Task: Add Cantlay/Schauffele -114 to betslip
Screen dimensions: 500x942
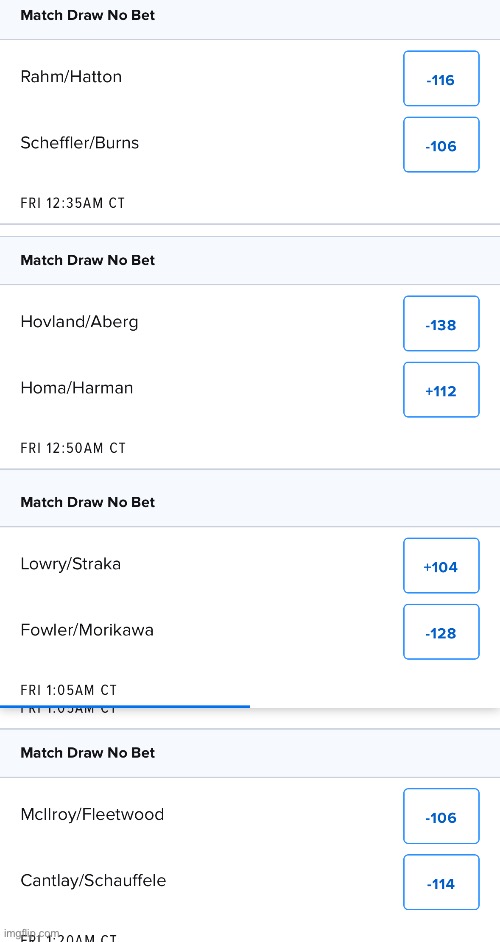Action: [441, 883]
